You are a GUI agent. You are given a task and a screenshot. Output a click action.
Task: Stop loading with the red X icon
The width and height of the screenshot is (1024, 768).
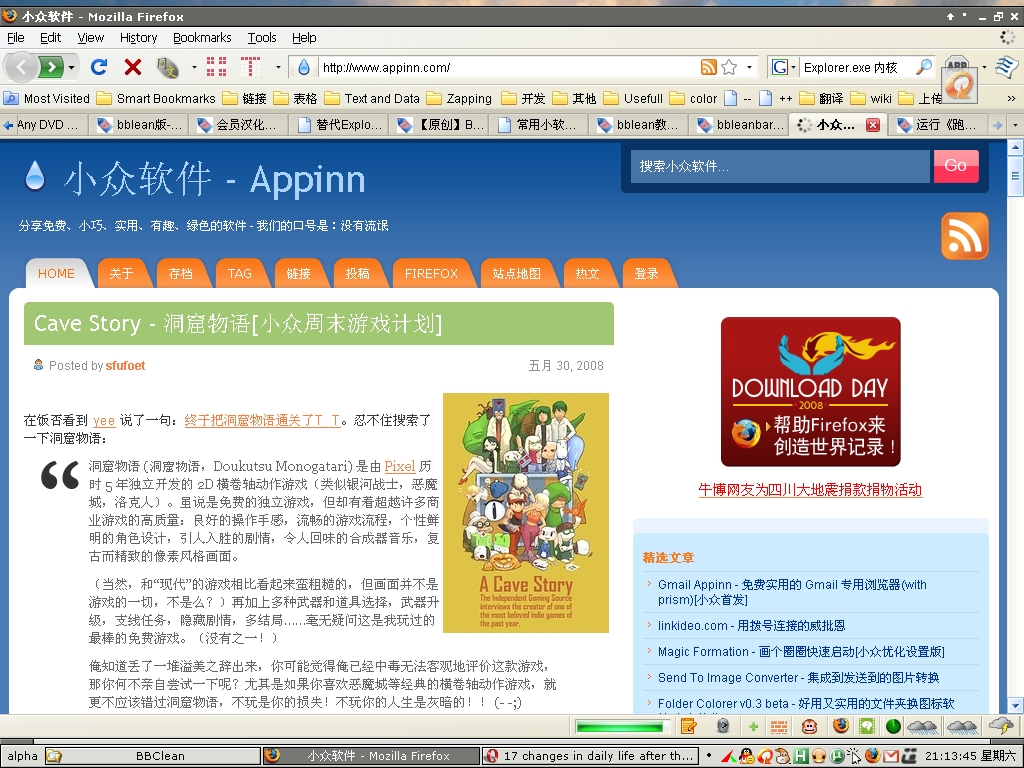point(133,67)
